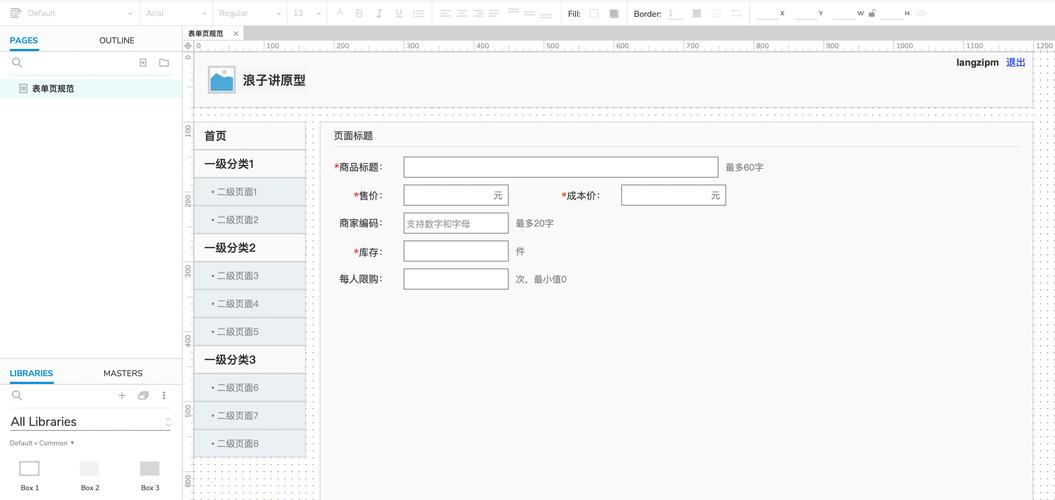
Task: Open the border line pattern icon
Action: (717, 13)
